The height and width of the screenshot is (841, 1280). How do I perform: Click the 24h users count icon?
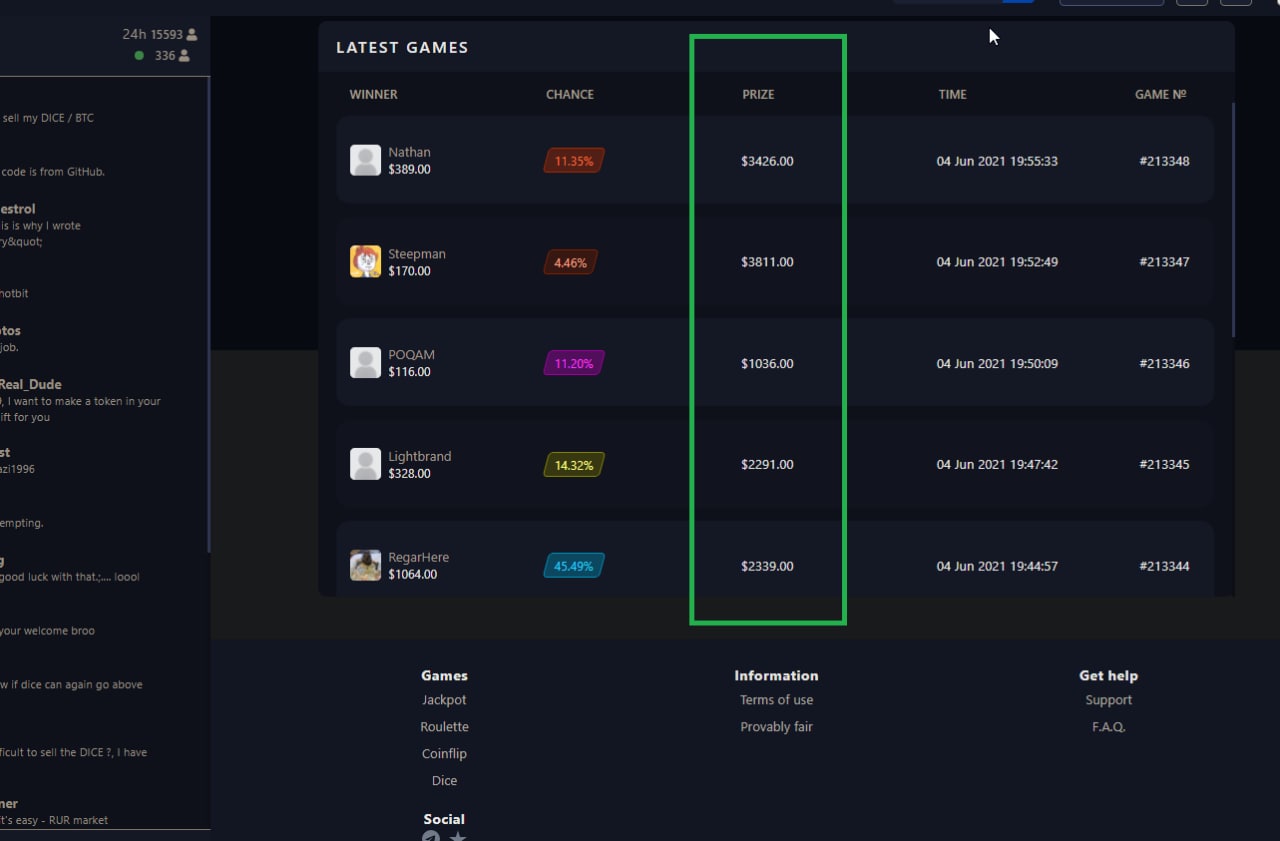[x=191, y=35]
